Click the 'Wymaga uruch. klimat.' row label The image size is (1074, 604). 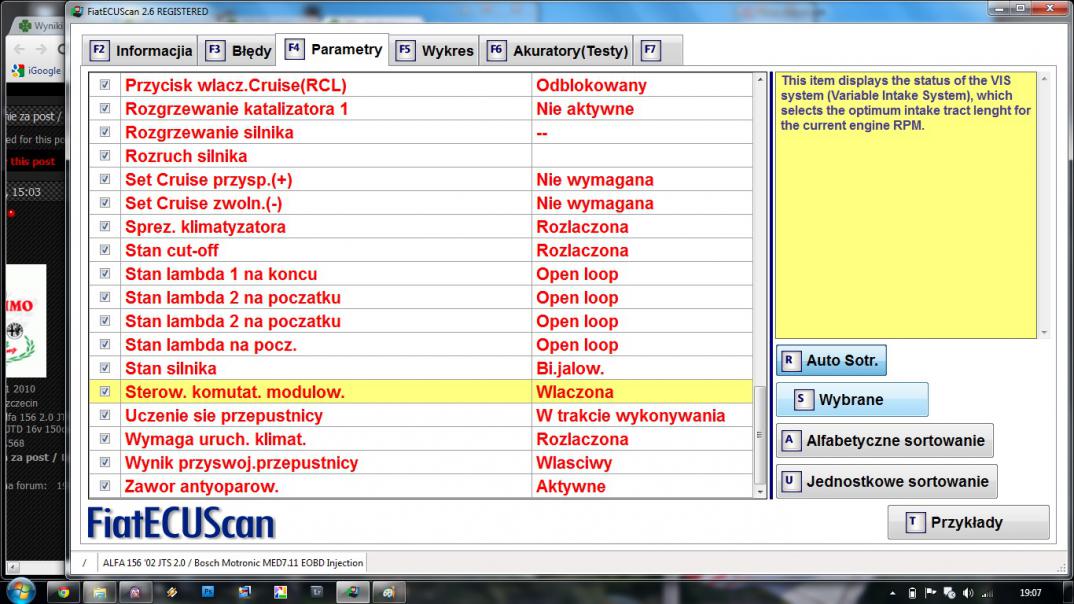click(x=215, y=439)
